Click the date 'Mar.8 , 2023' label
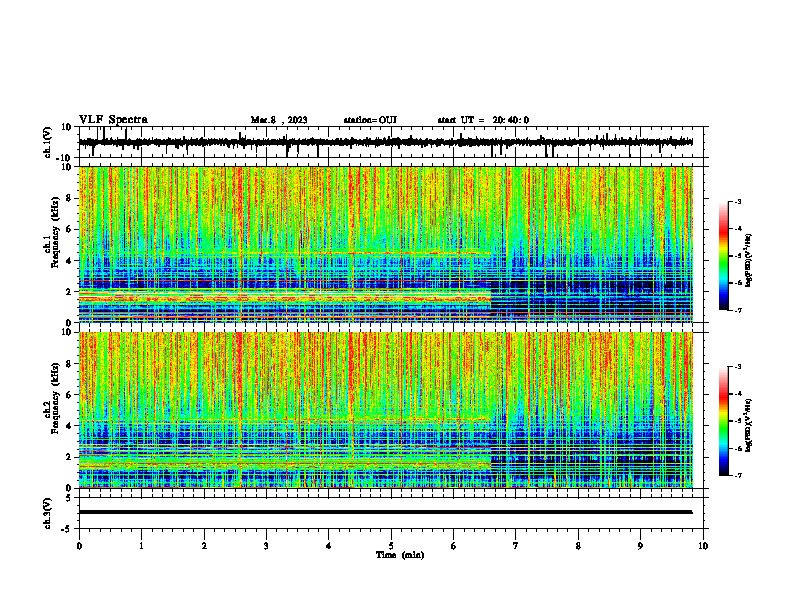Image resolution: width=792 pixels, height=612 pixels. [279, 120]
